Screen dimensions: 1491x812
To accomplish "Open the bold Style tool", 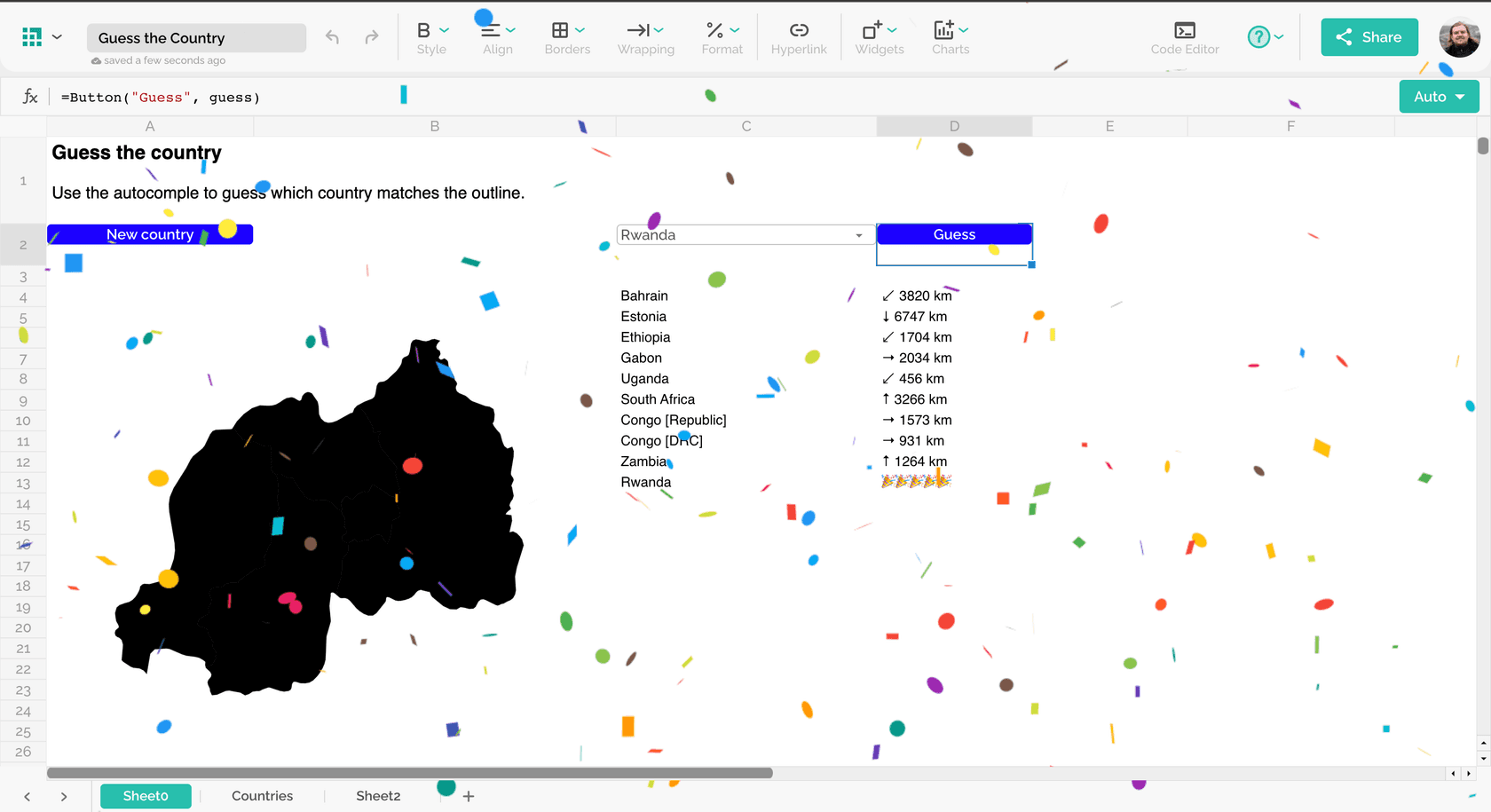I will pos(423,30).
